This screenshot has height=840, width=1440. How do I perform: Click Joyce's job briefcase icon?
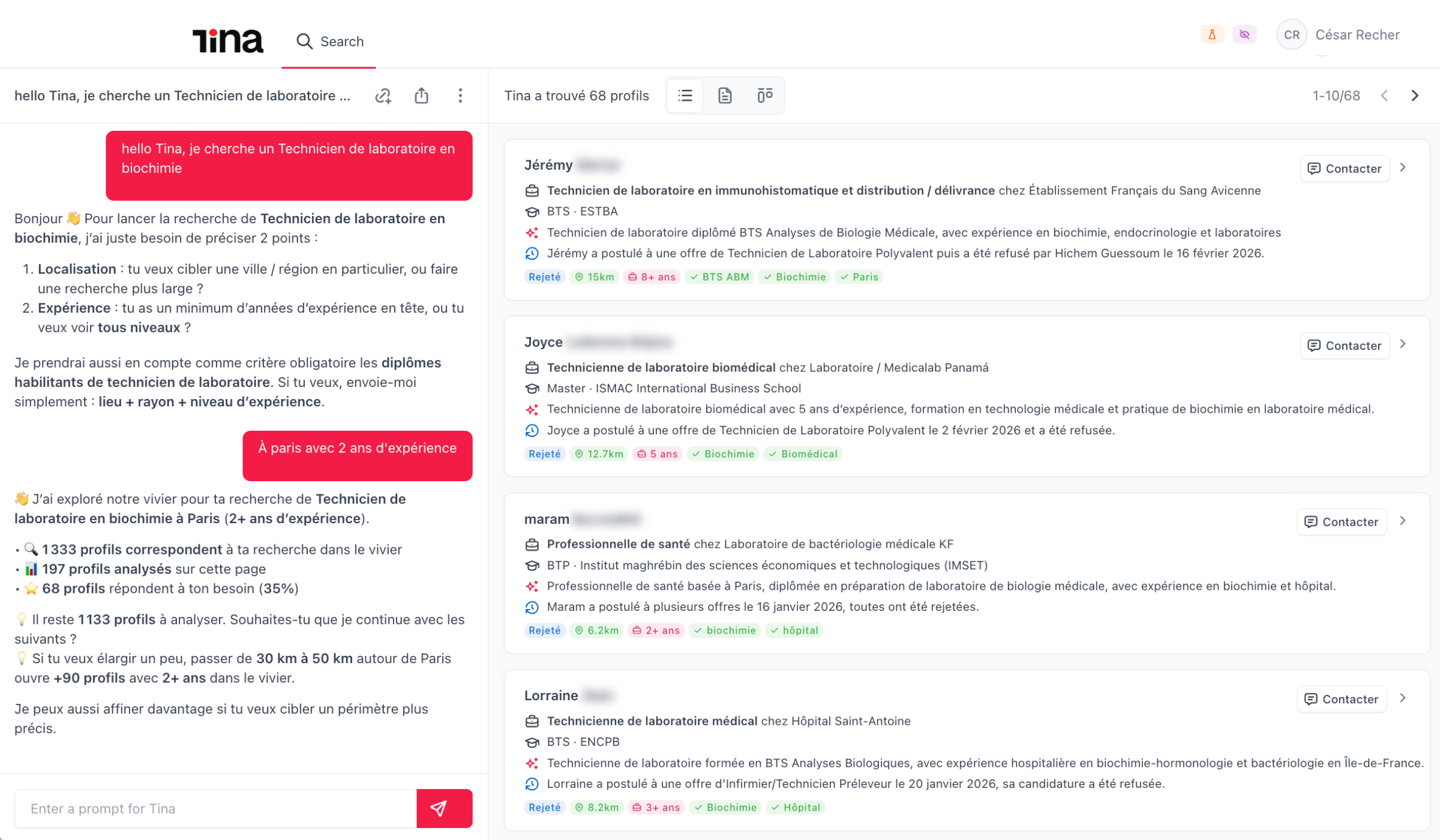[x=532, y=368]
